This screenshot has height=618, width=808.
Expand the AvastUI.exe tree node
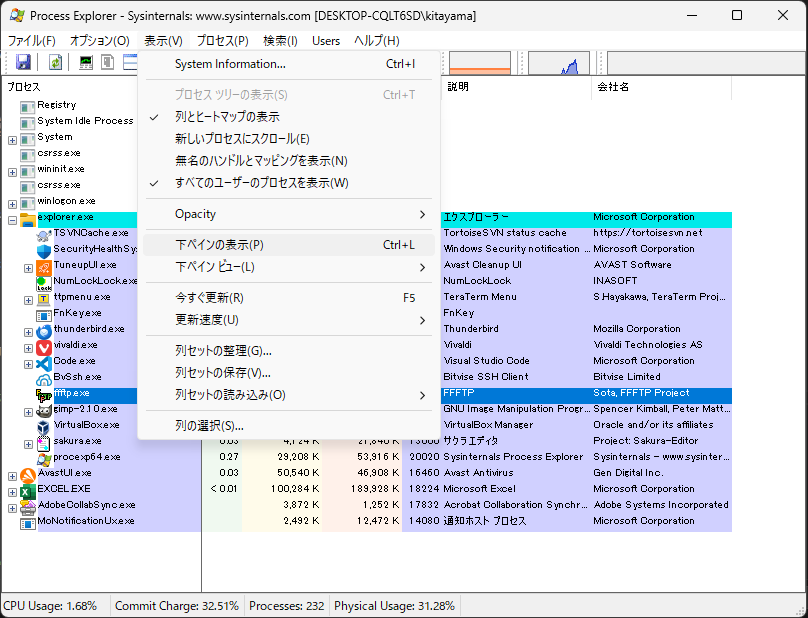pos(12,476)
